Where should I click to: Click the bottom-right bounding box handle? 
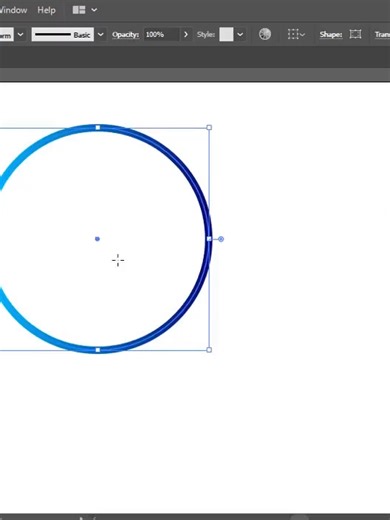click(x=209, y=350)
